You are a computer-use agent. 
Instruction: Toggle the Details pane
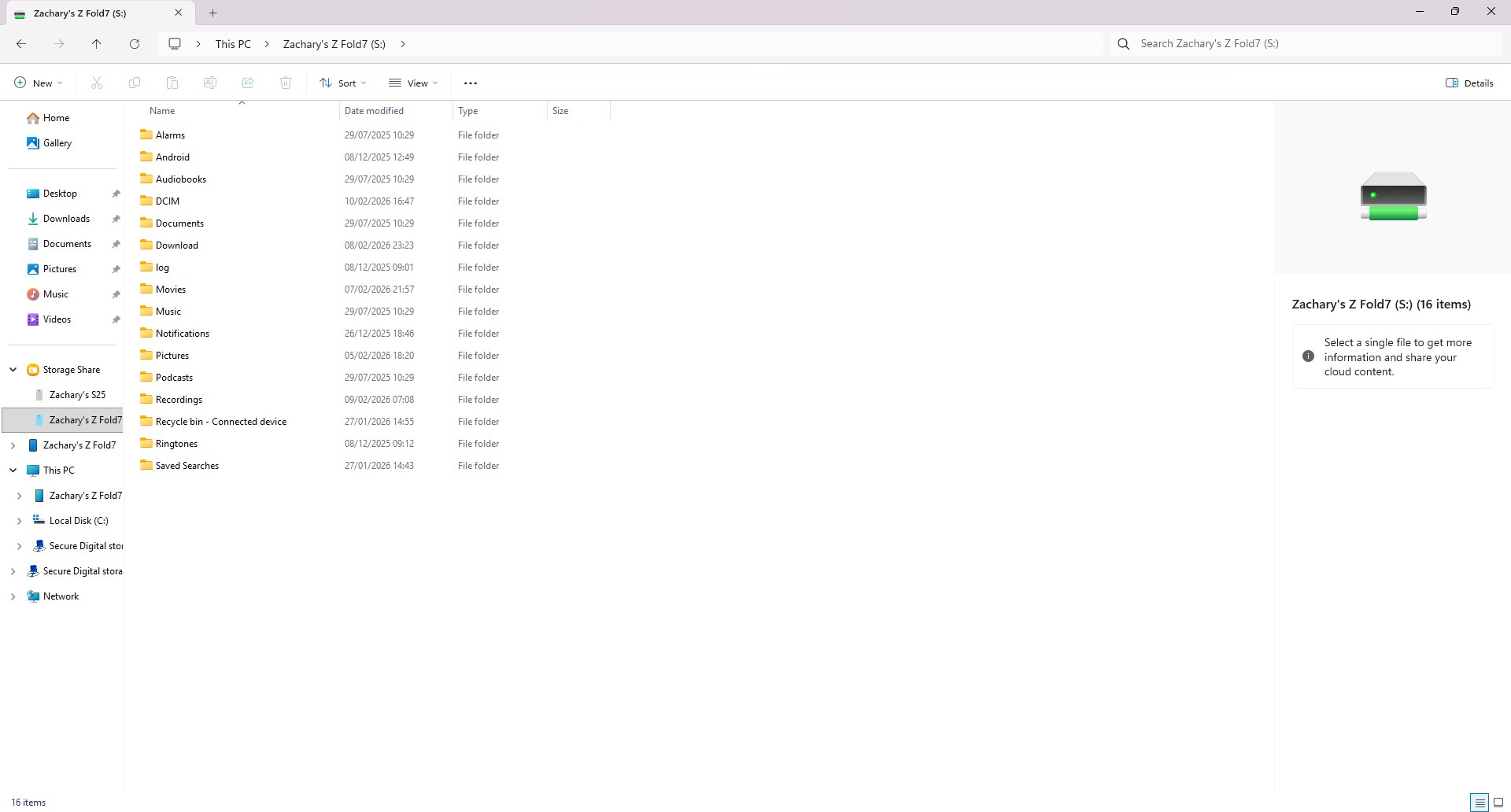pos(1469,83)
